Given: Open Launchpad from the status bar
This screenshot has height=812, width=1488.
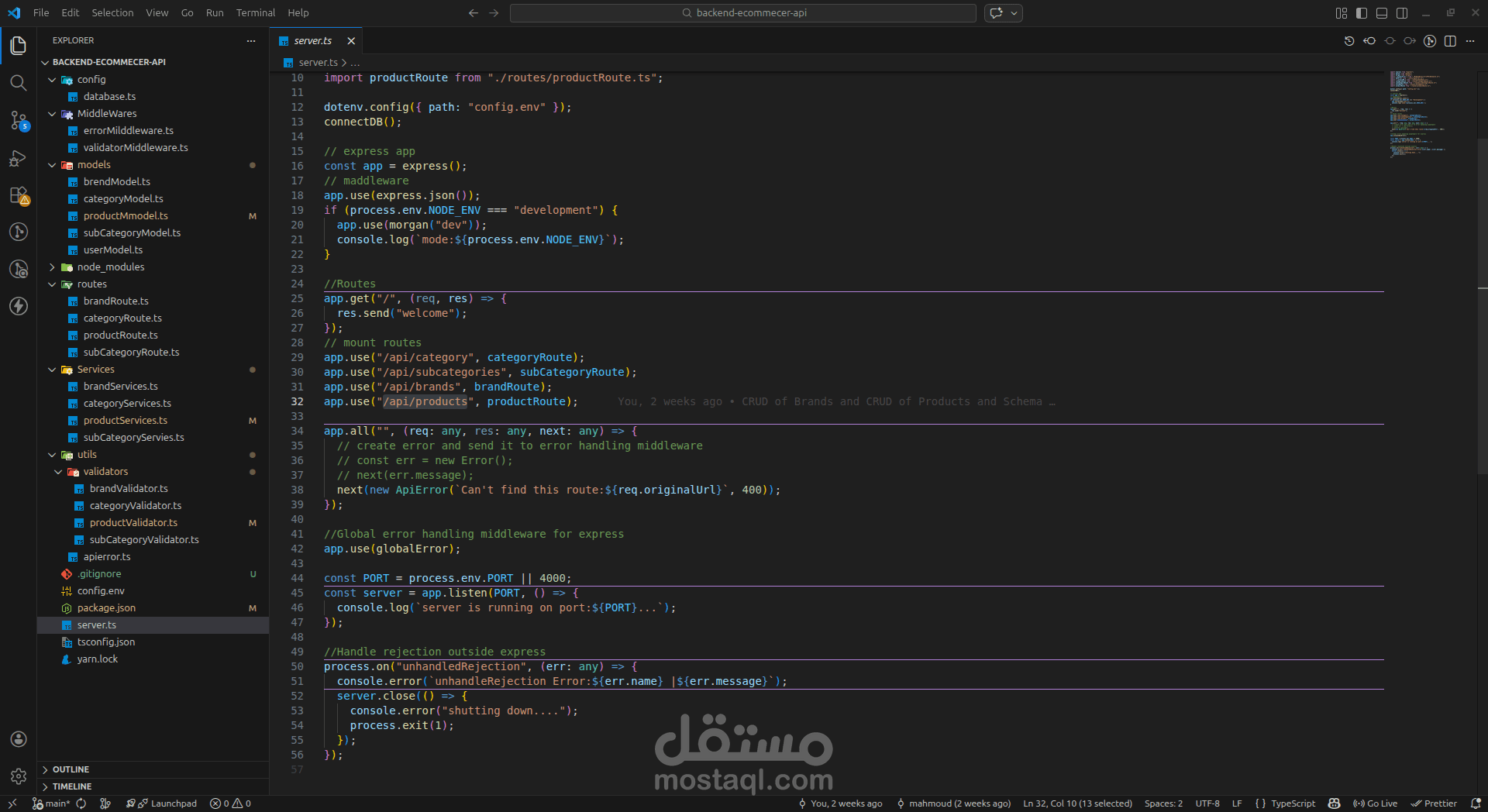Looking at the screenshot, I should tap(161, 803).
